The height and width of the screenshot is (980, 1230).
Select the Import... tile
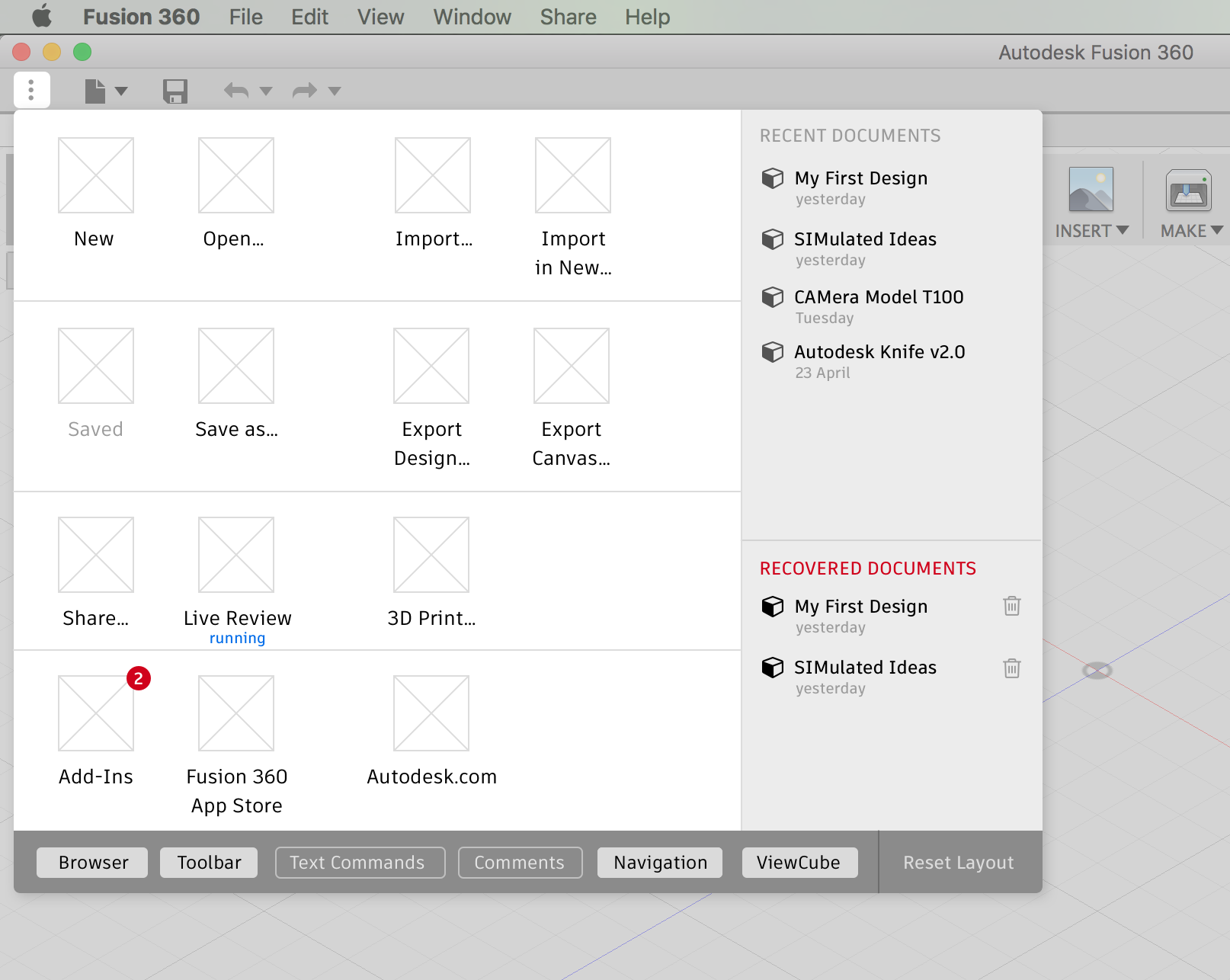pyautogui.click(x=433, y=194)
